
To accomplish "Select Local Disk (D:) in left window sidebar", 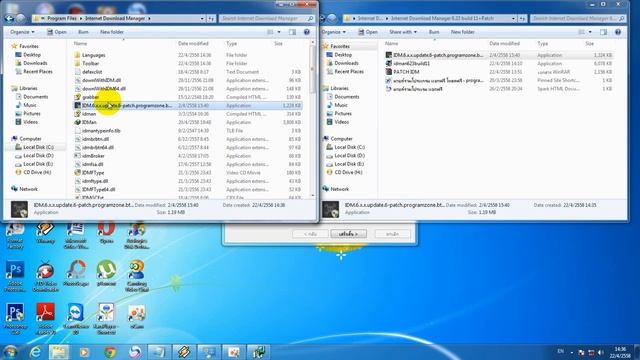I will click(x=38, y=156).
